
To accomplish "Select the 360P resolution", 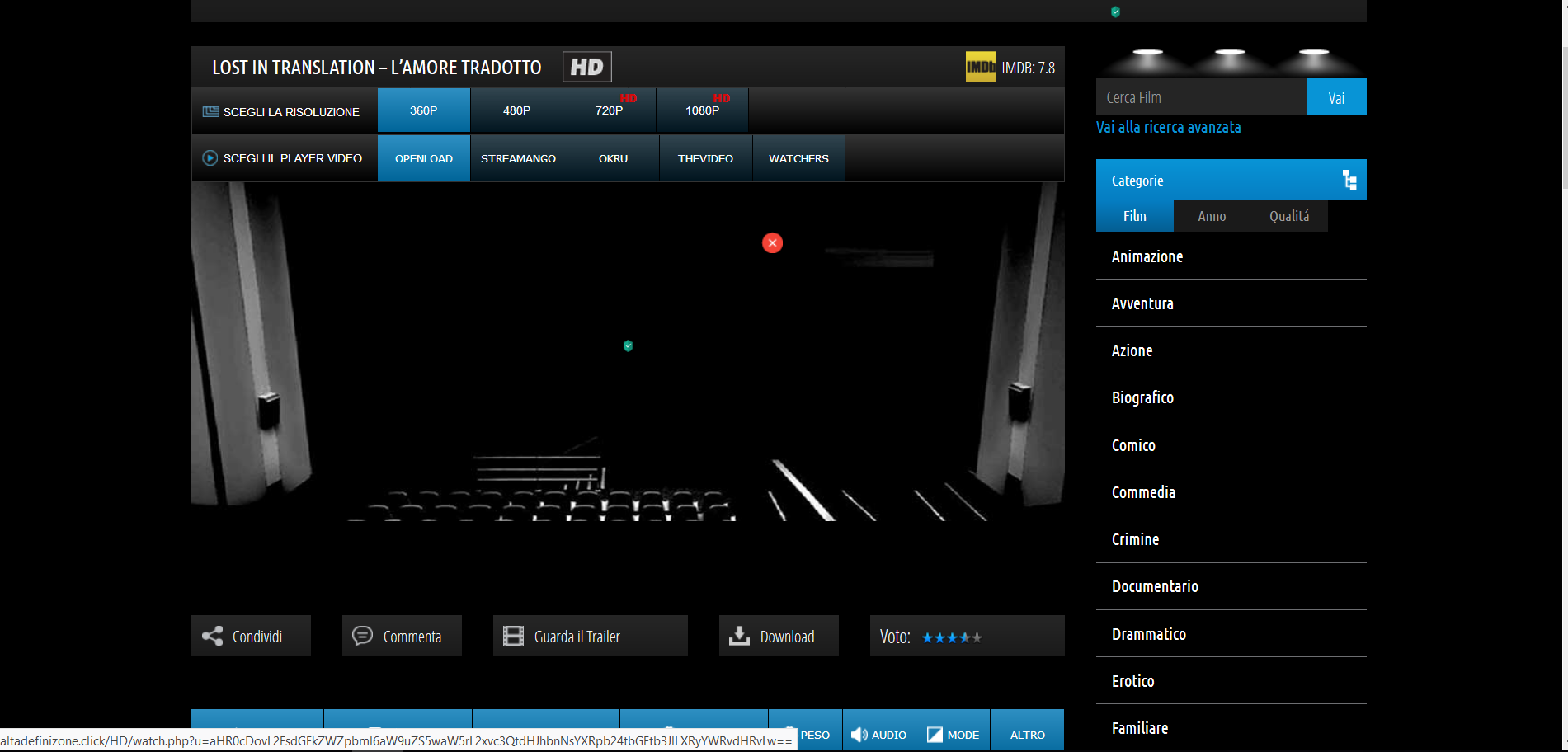I will [424, 110].
